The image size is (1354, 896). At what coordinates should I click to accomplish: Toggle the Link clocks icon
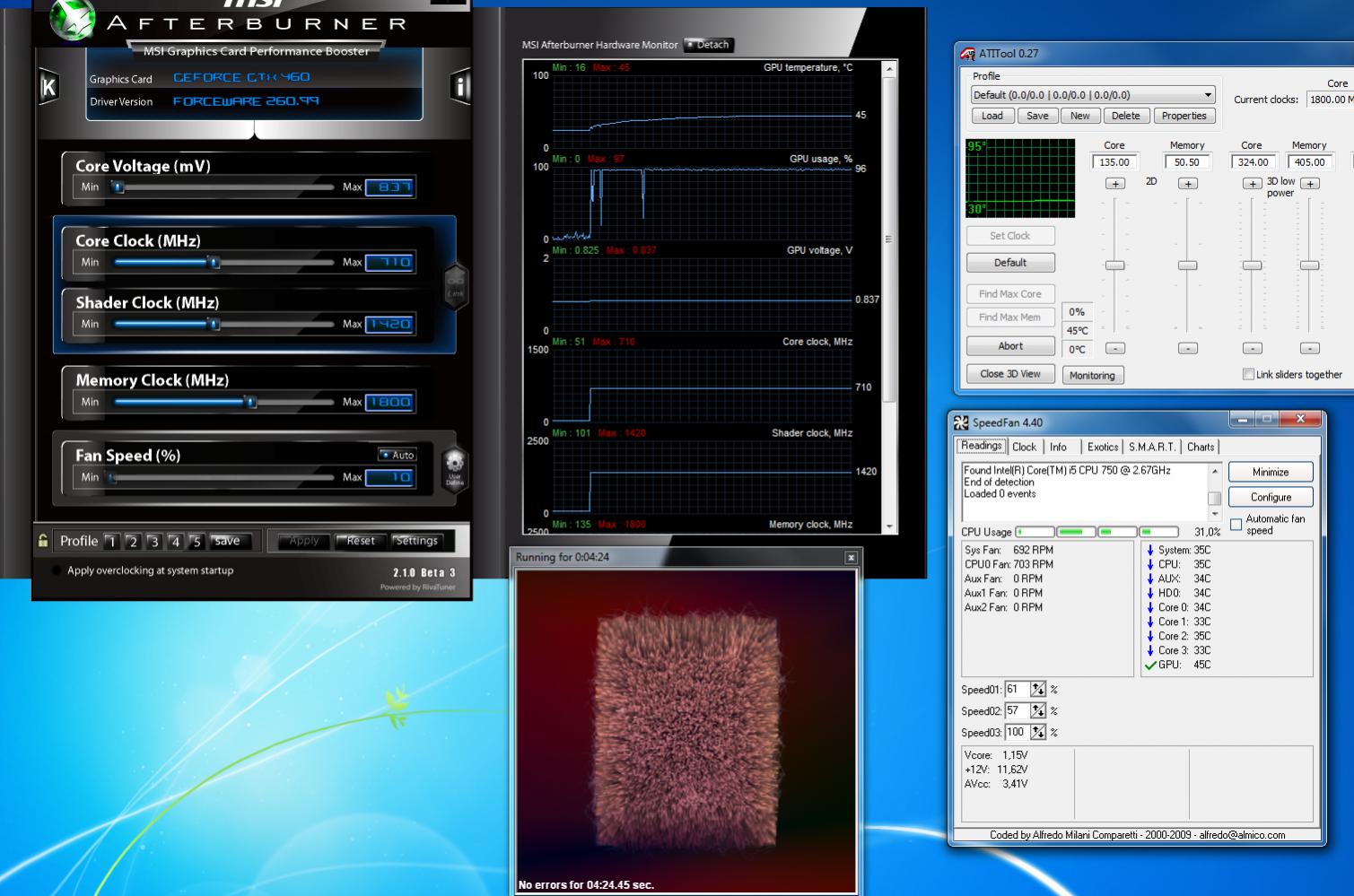pos(456,286)
